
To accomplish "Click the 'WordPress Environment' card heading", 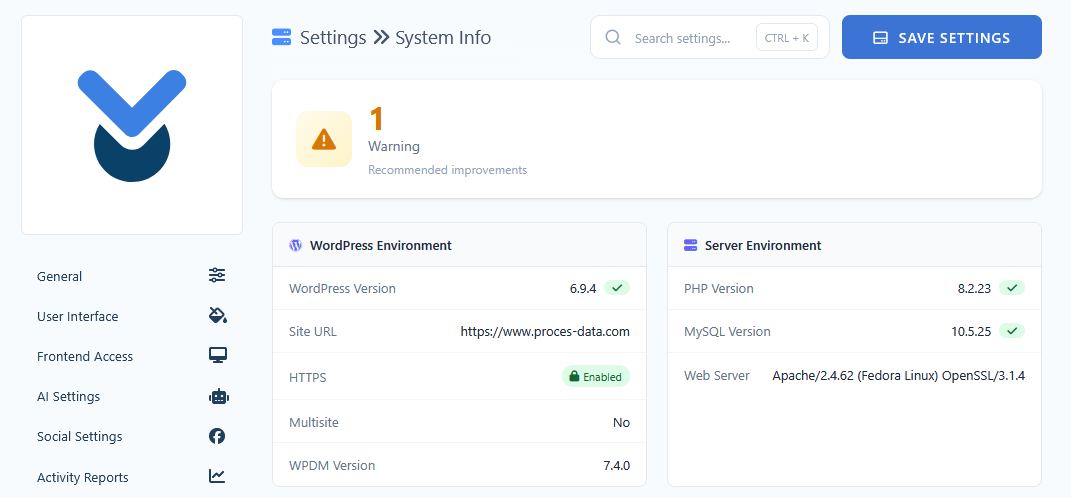I will click(x=380, y=245).
